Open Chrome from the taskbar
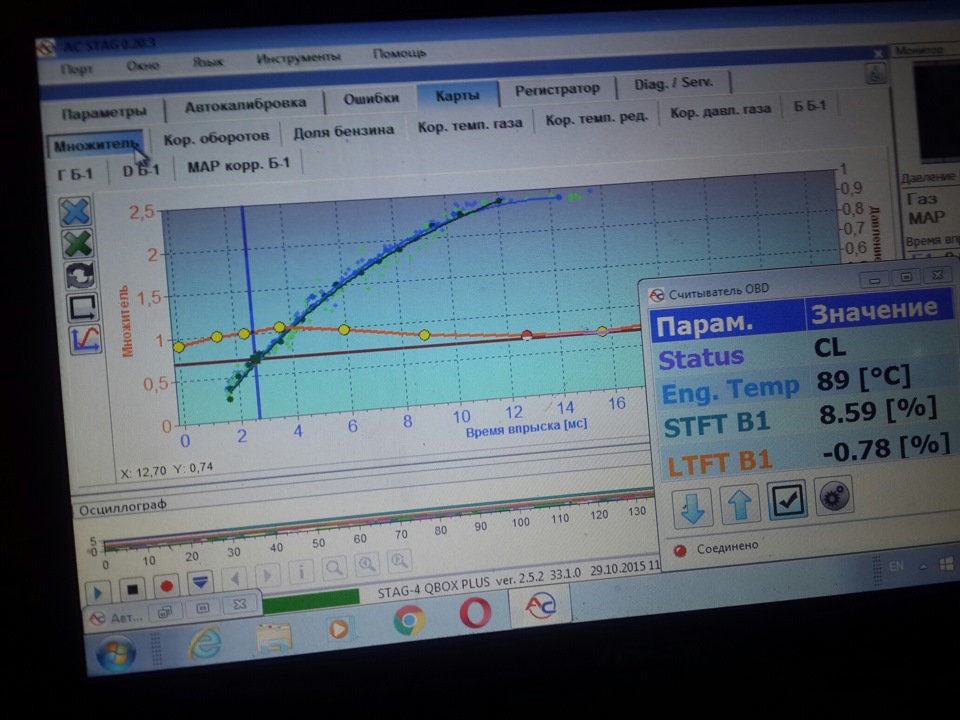Screen dimensions: 960x720 [409, 620]
